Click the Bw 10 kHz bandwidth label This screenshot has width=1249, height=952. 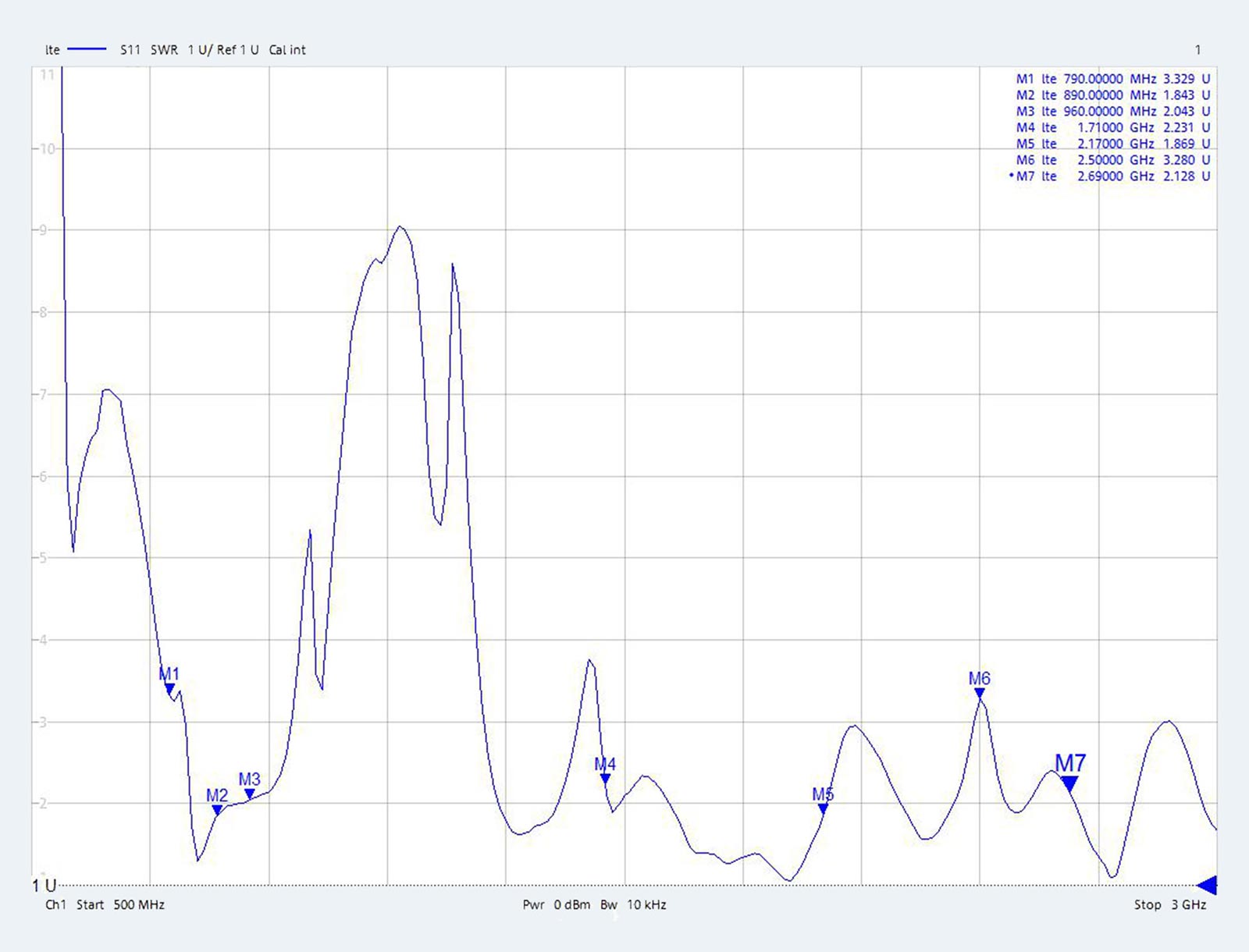coord(633,905)
